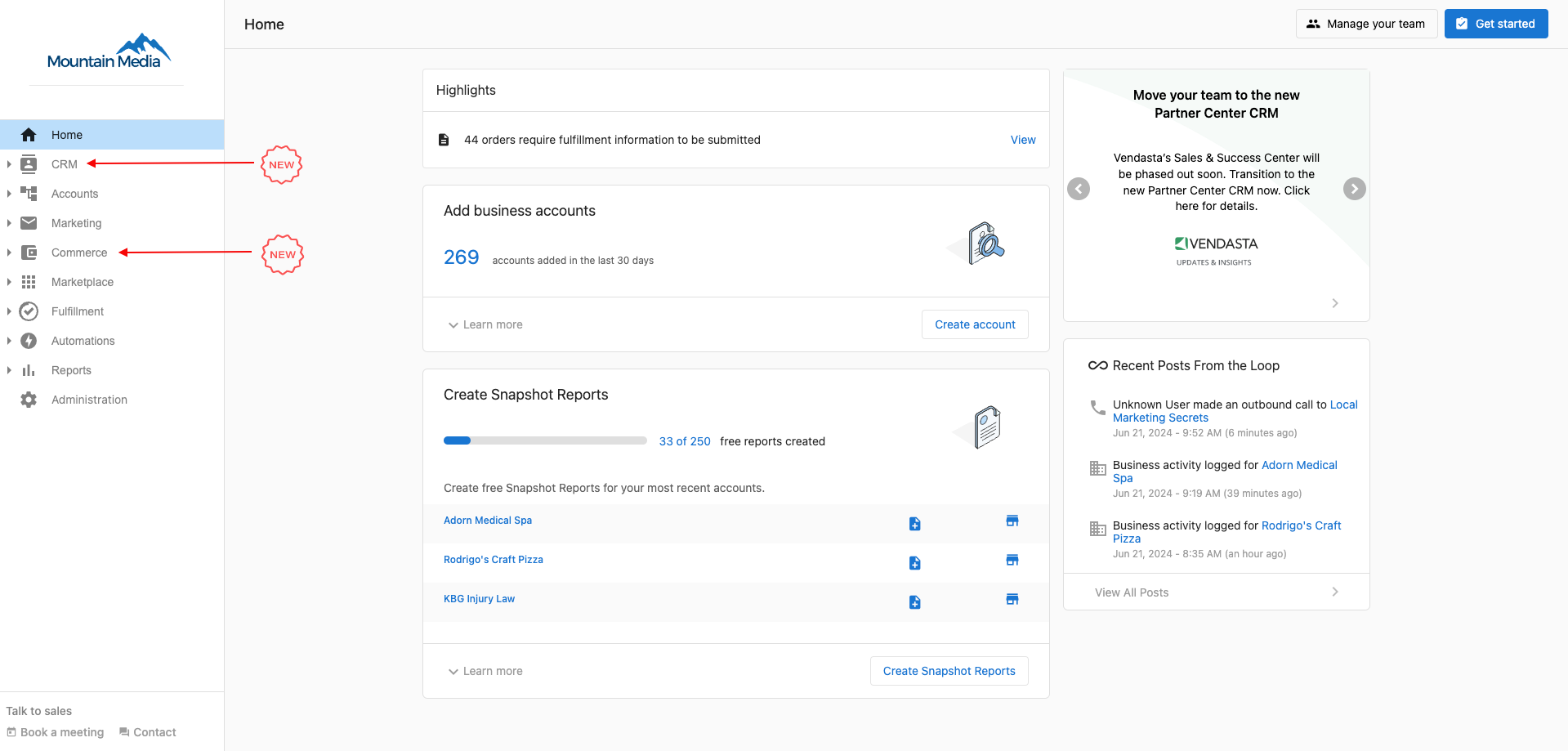The image size is (1568, 751).
Task: Click the Marketing envelope icon
Action: 29,223
